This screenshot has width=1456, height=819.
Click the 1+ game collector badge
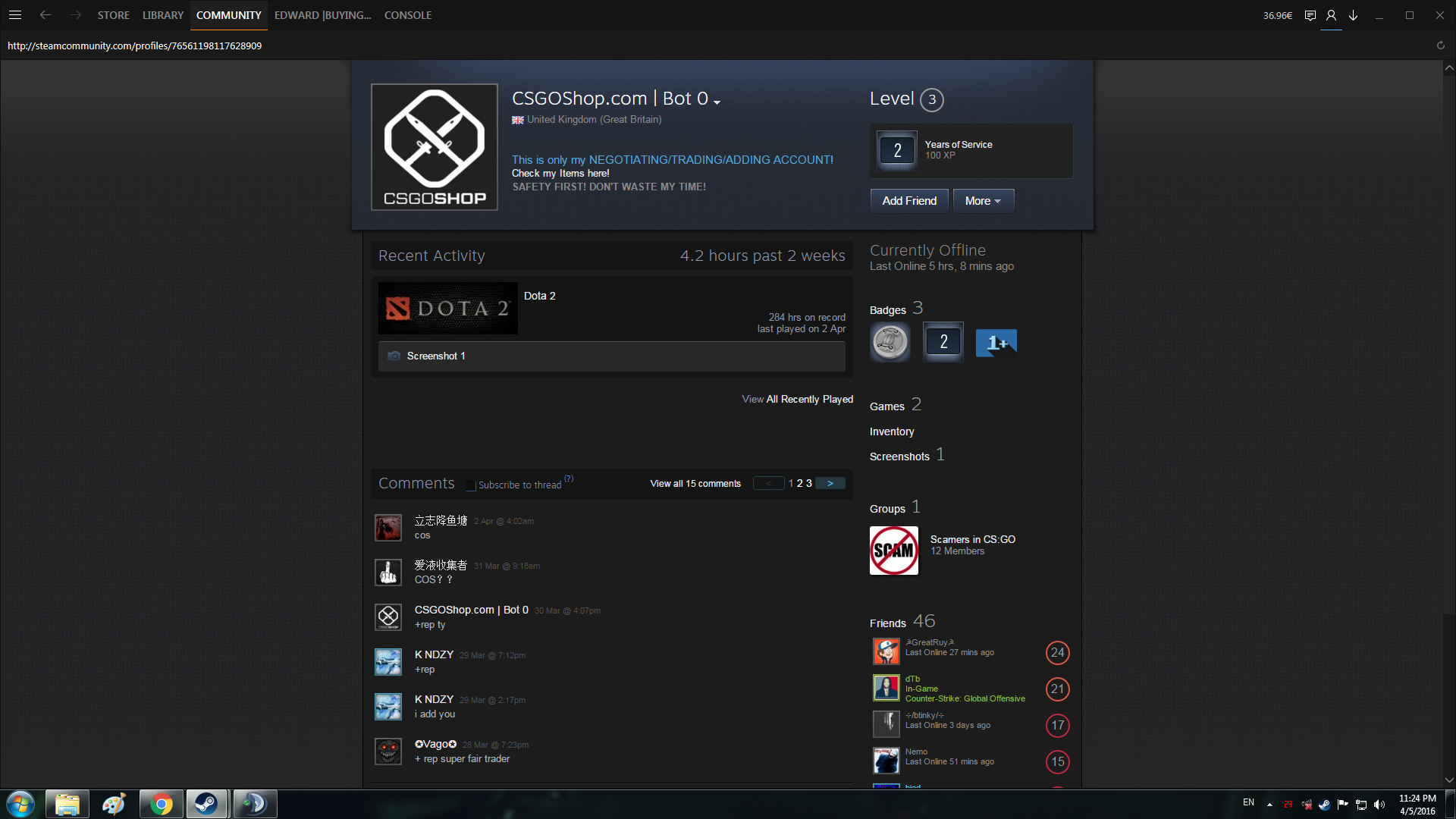coord(996,343)
